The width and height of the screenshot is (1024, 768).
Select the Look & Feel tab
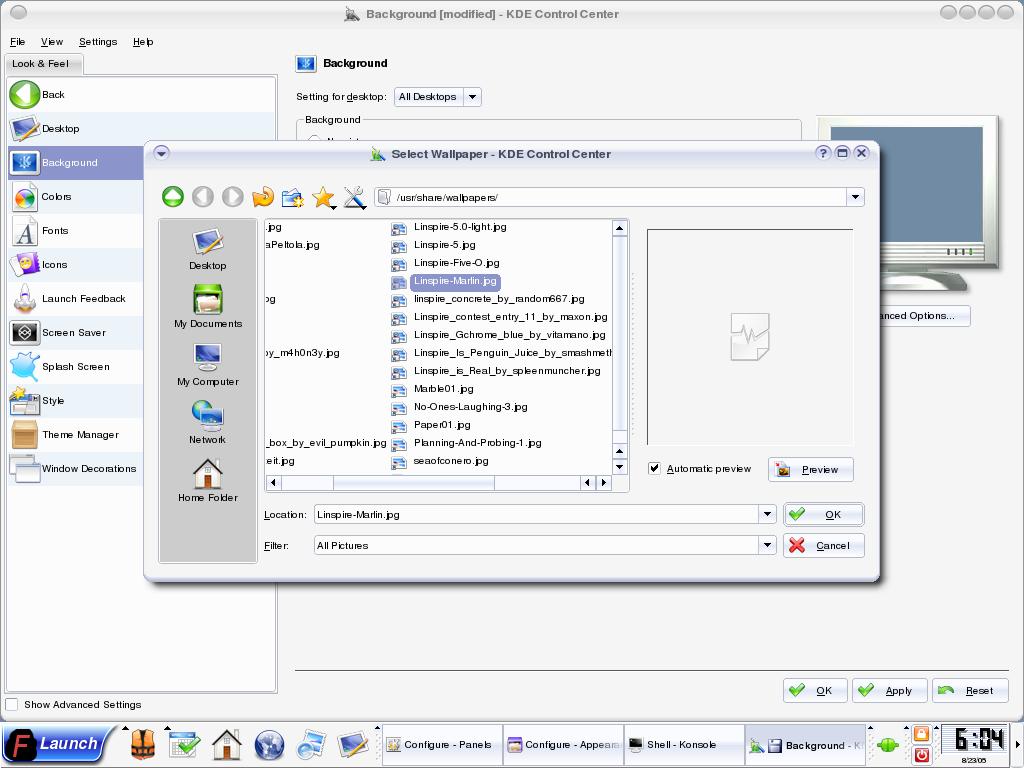pyautogui.click(x=43, y=64)
